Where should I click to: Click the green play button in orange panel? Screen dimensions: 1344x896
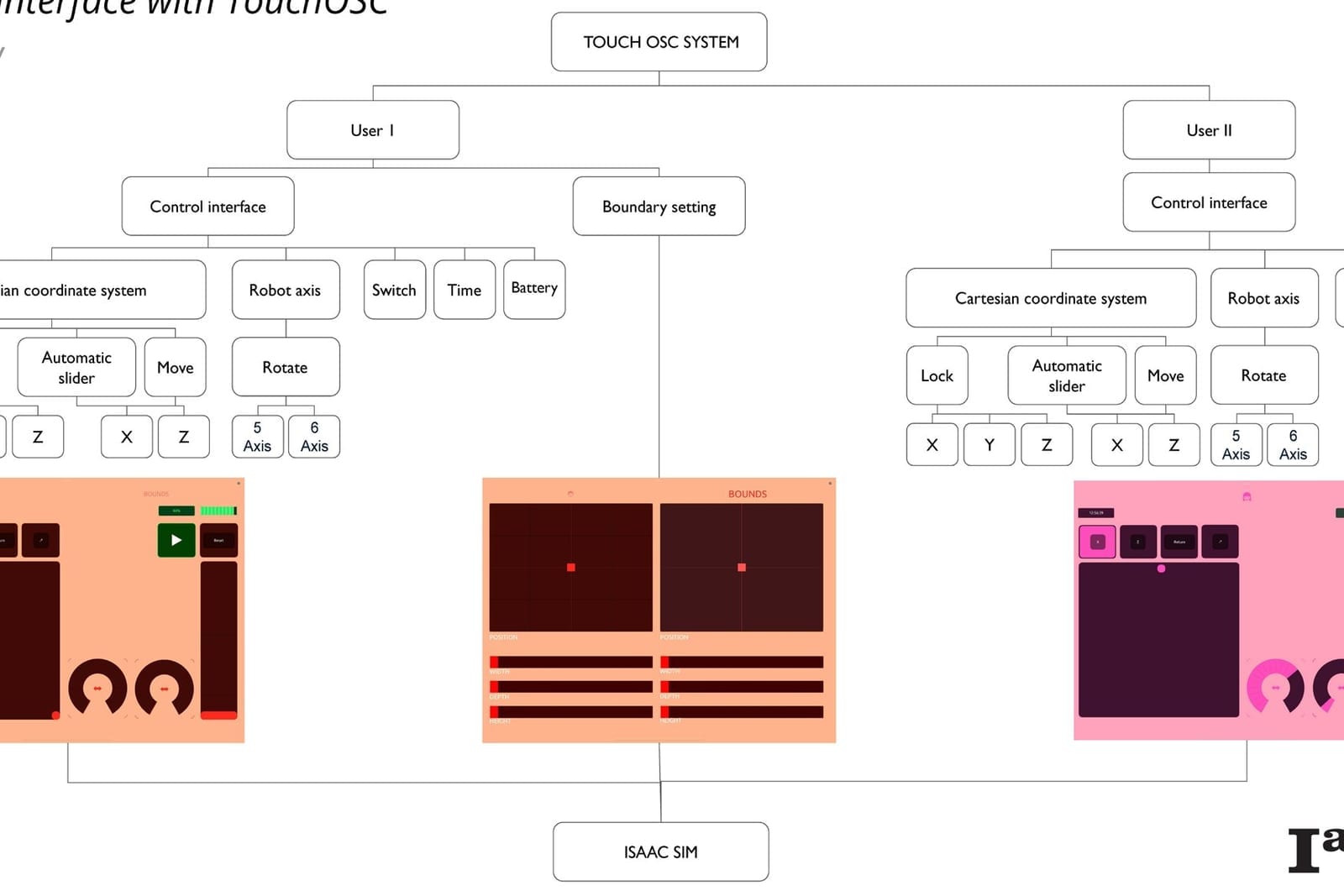point(176,540)
